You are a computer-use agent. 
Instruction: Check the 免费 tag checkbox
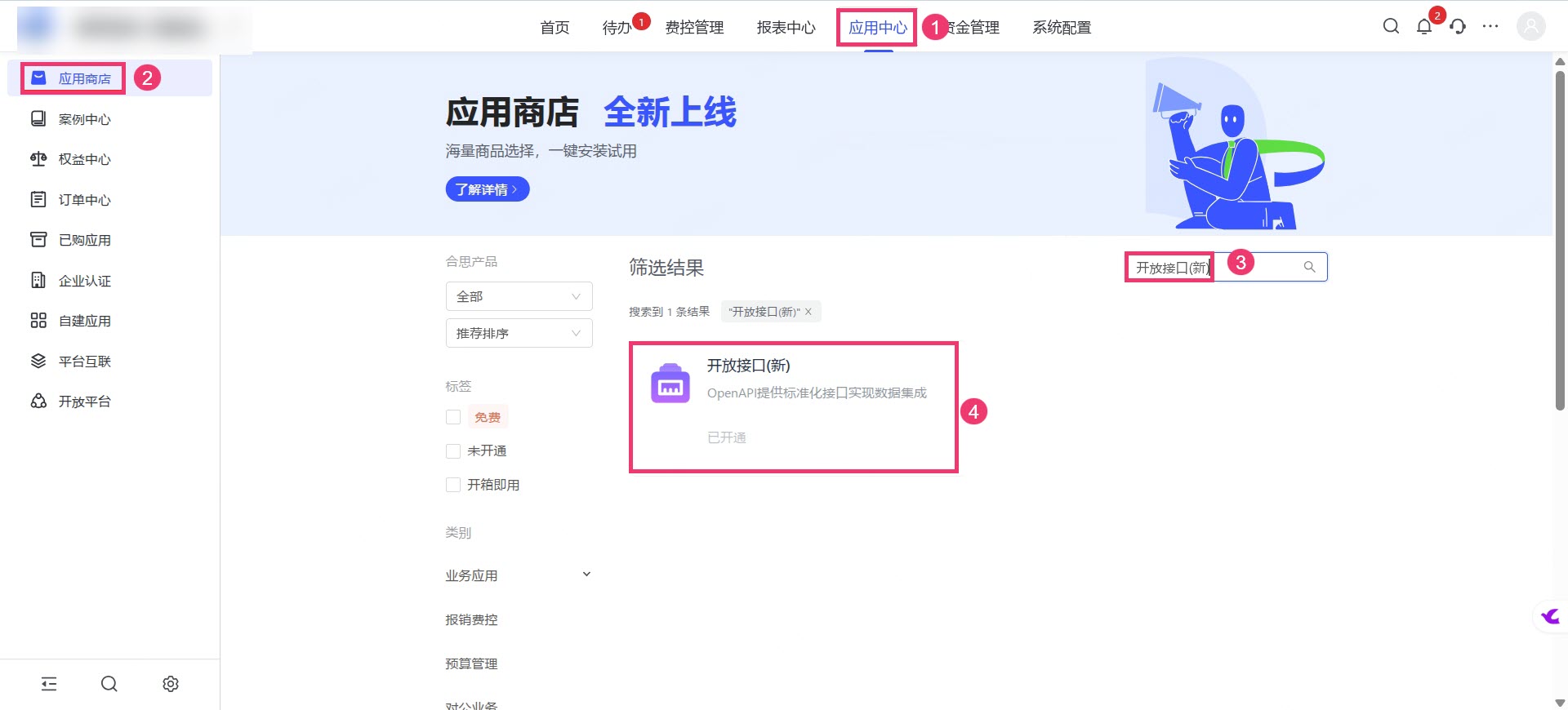point(453,417)
